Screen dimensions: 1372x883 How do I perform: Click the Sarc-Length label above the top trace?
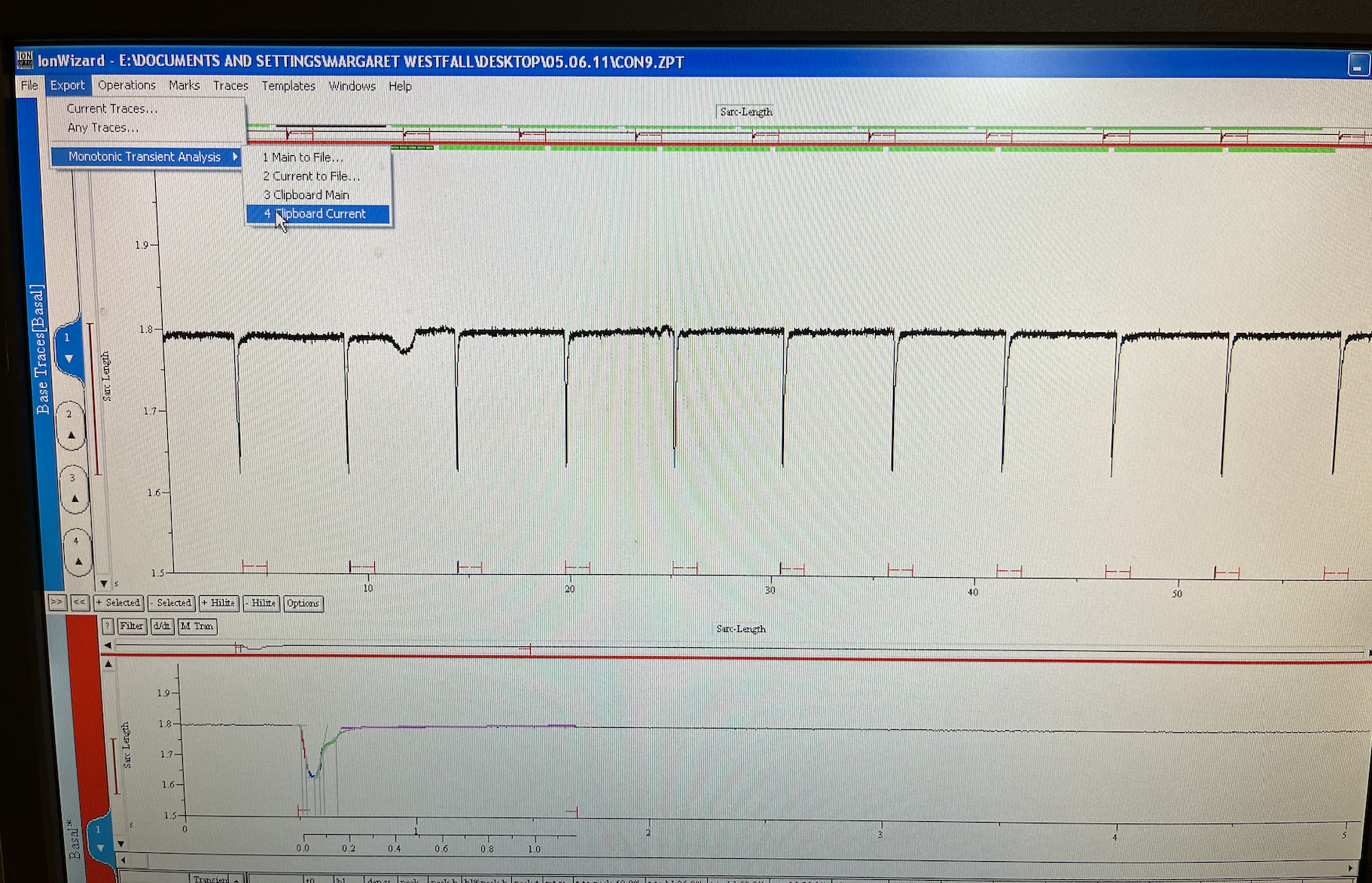coord(745,112)
